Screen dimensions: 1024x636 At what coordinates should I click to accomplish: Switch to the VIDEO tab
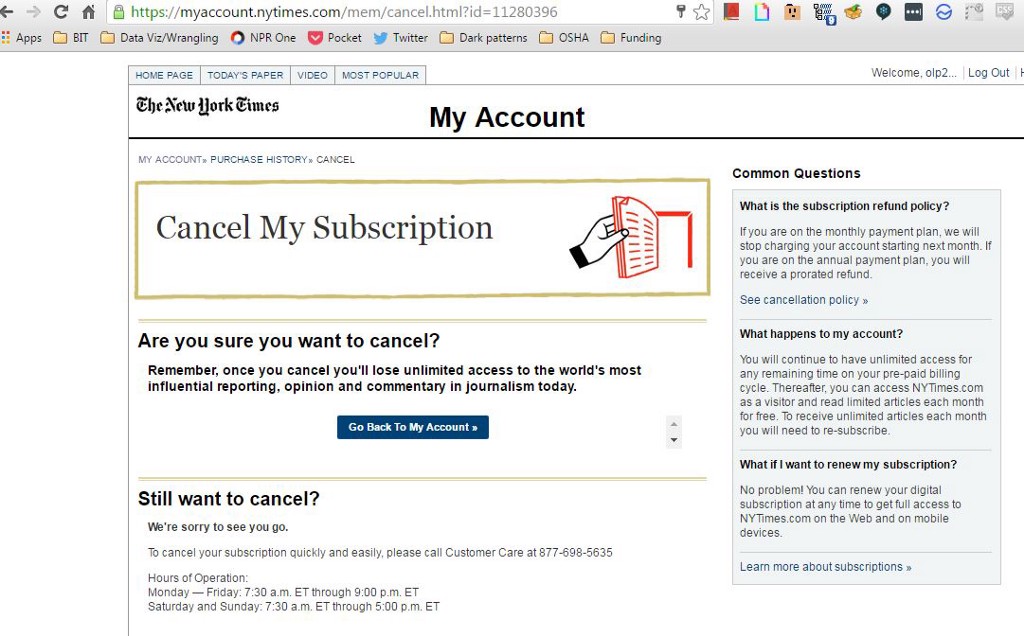tap(312, 75)
